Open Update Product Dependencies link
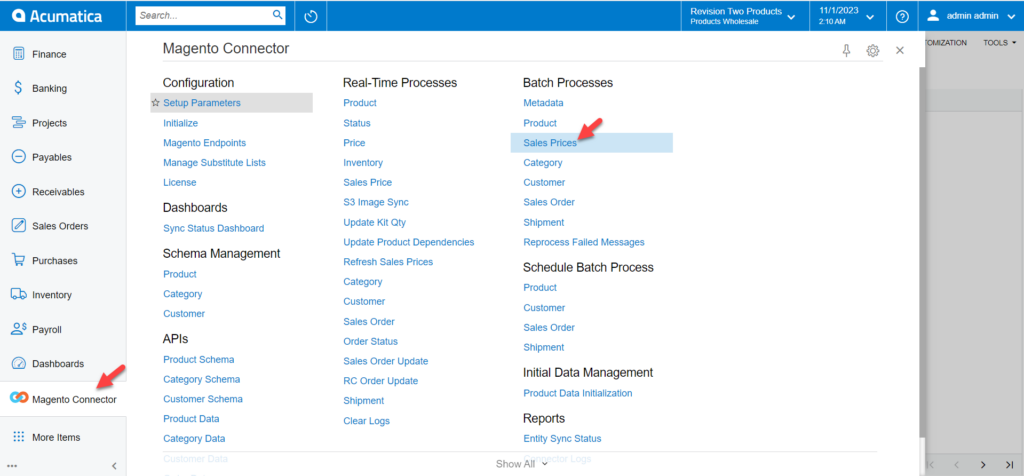Screen dimensions: 1024x476 coord(409,242)
